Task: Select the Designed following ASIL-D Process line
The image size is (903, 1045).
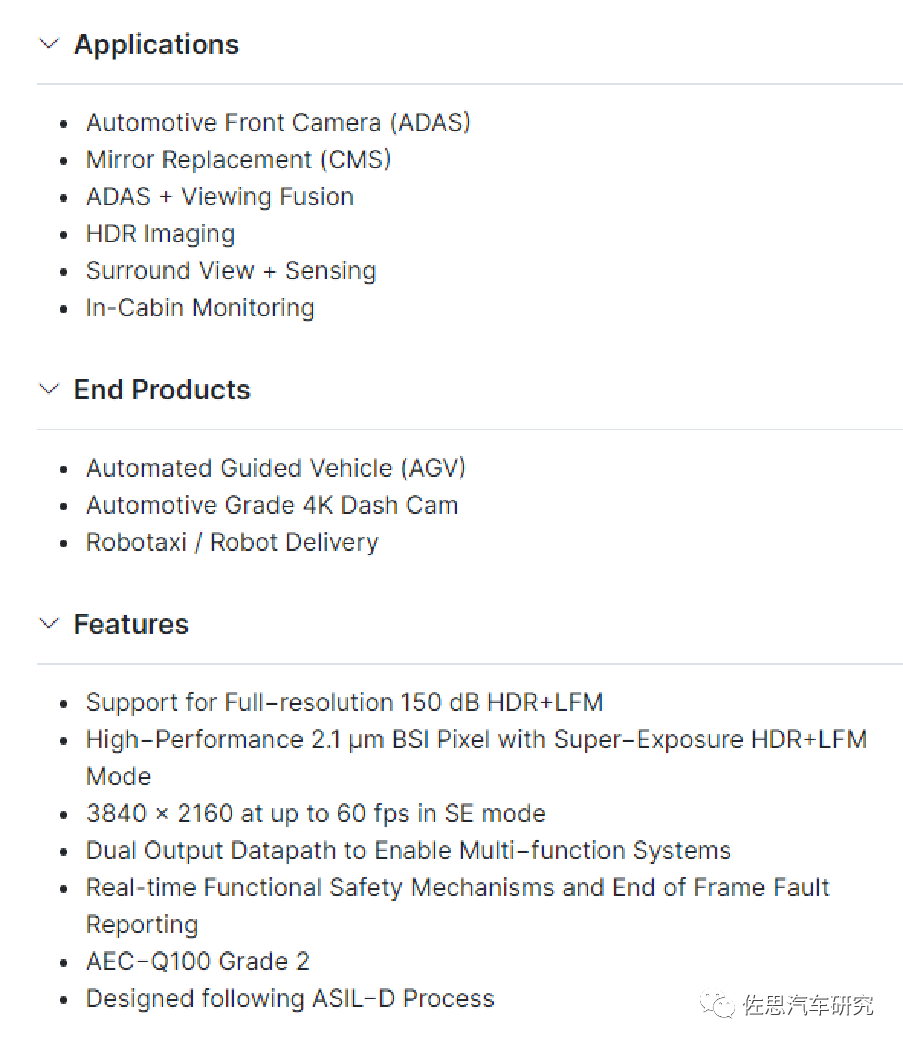Action: 290,999
